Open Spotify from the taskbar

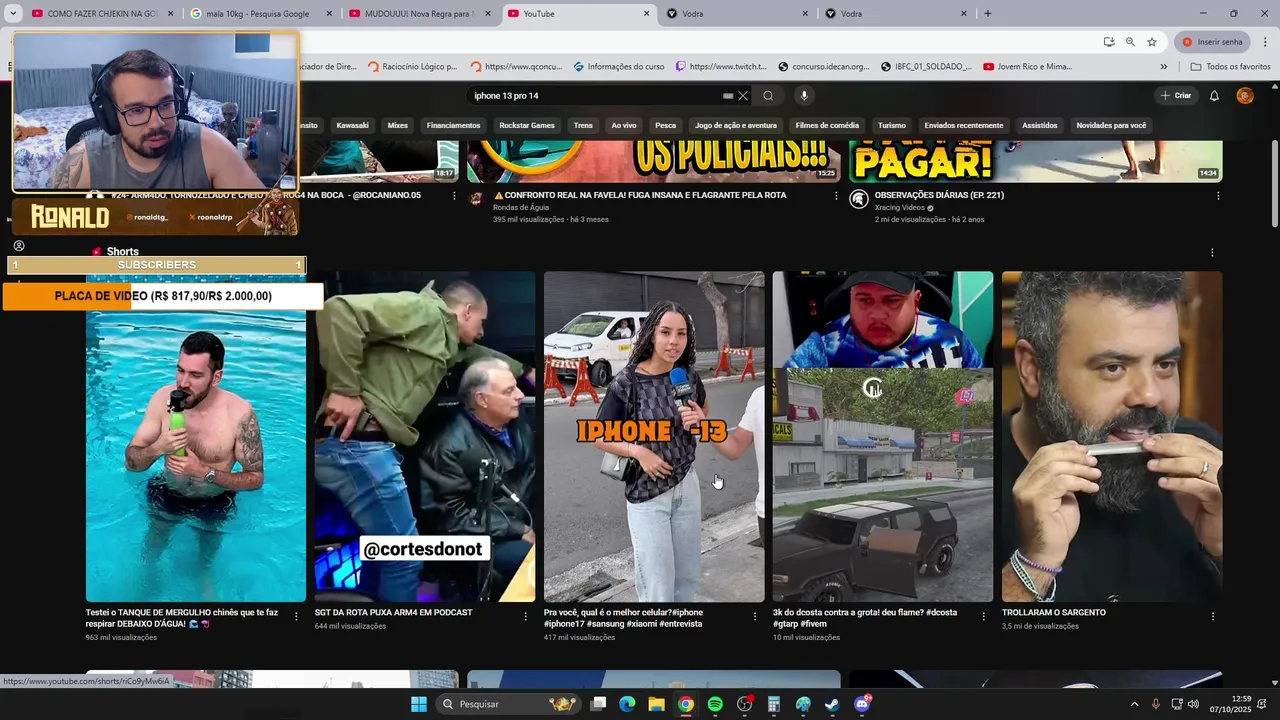pyautogui.click(x=715, y=704)
